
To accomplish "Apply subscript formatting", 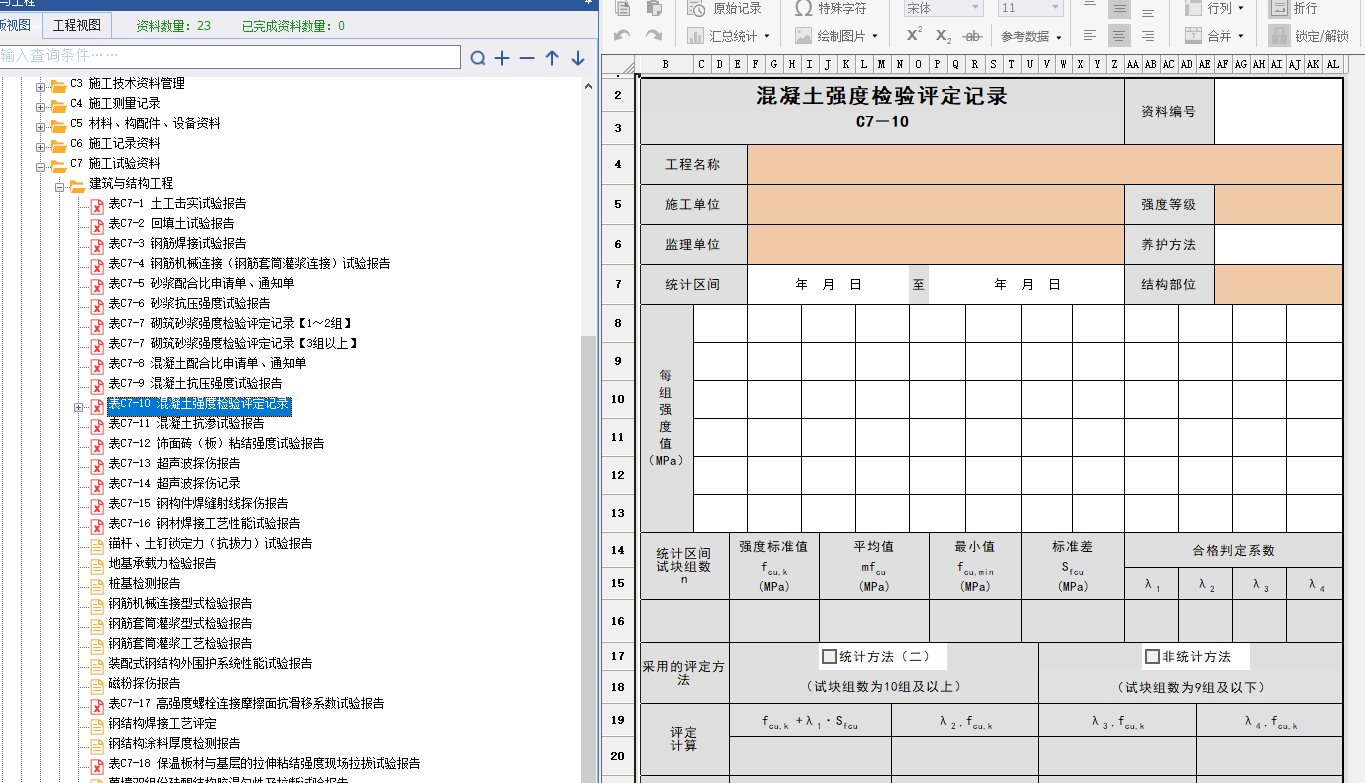I will click(x=943, y=36).
